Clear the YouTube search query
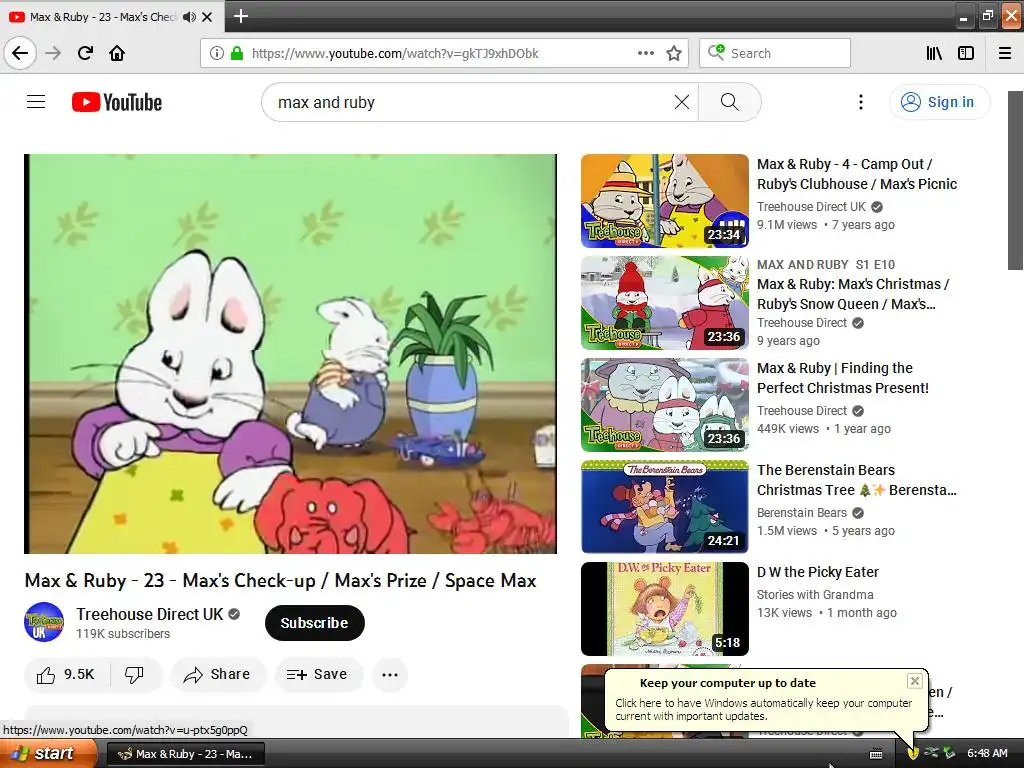The image size is (1024, 768). point(682,102)
